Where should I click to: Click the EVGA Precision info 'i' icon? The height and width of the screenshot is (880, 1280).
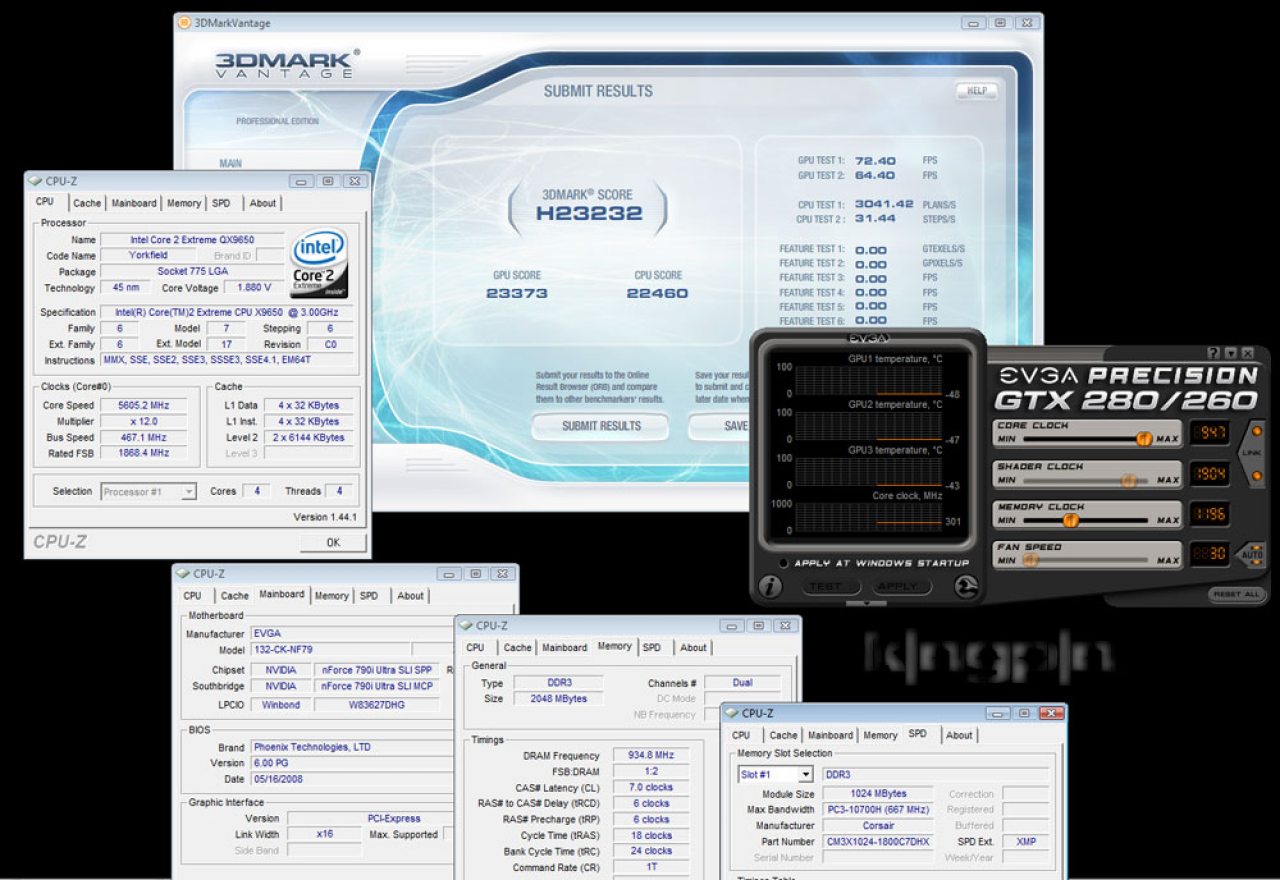coord(769,587)
